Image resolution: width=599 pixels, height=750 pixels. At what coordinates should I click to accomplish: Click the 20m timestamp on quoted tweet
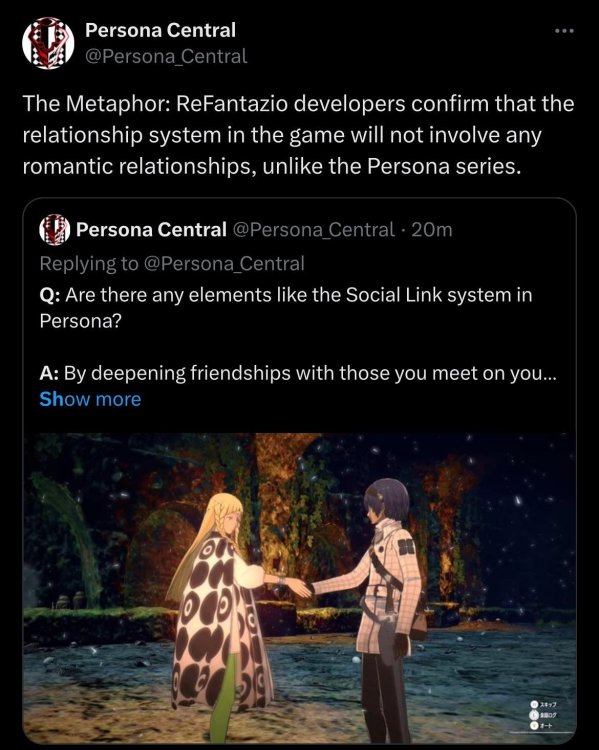[432, 230]
